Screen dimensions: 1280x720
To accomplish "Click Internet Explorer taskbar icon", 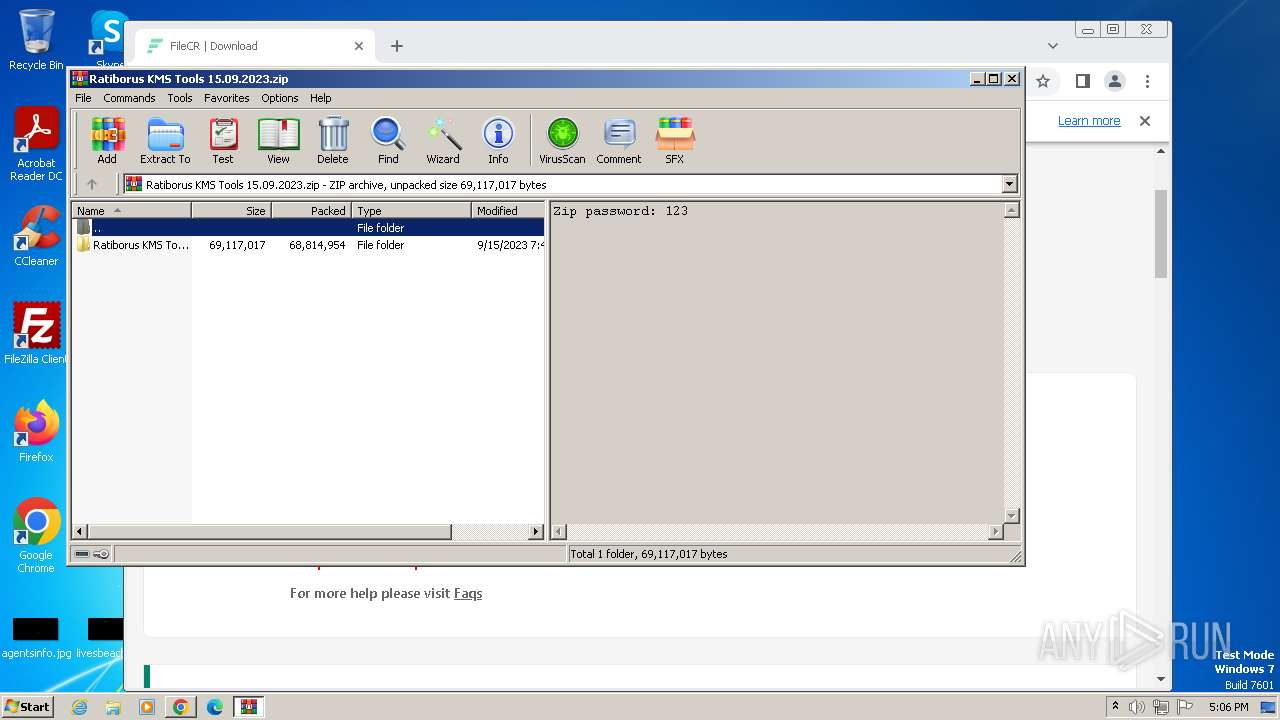I will (79, 707).
